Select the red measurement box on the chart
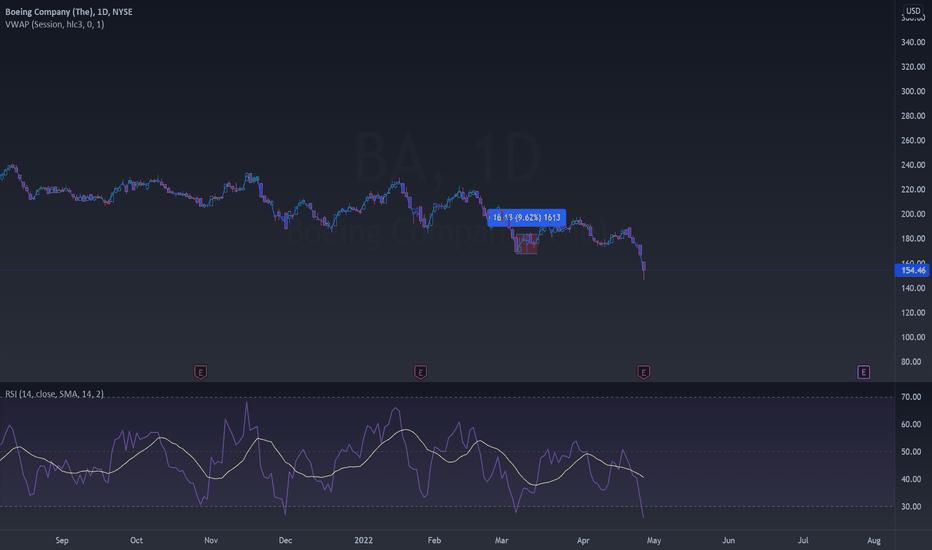Viewport: 932px width, 550px height. tap(526, 244)
